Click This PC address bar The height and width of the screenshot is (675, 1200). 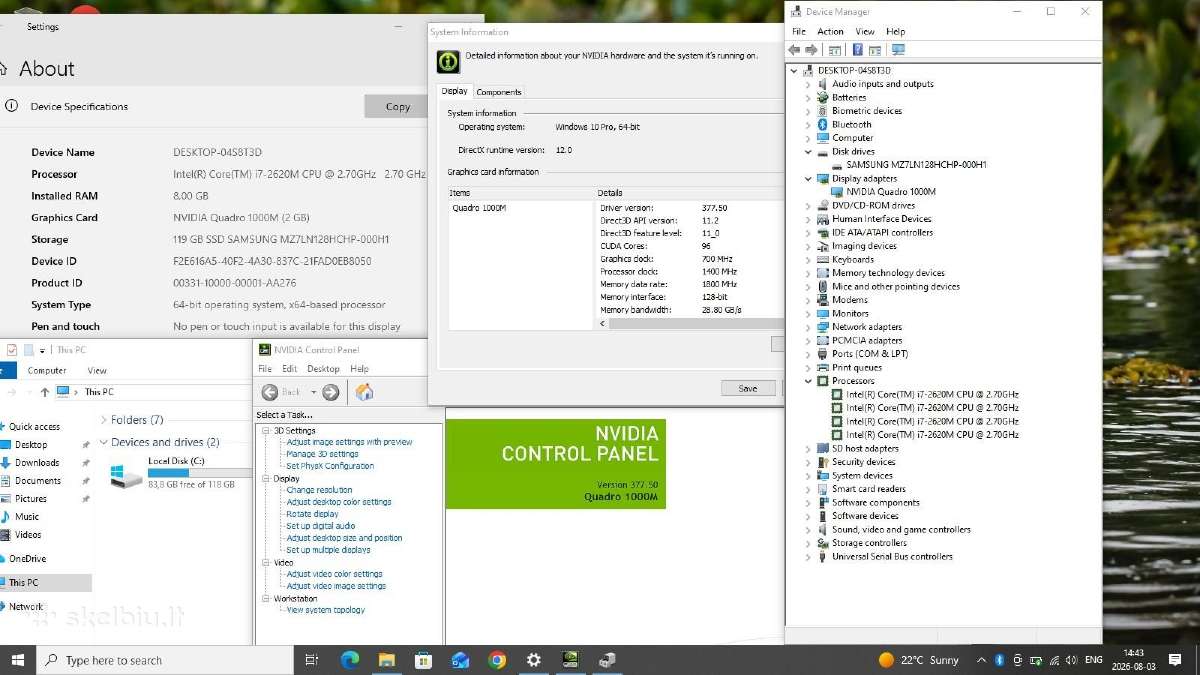(152, 392)
